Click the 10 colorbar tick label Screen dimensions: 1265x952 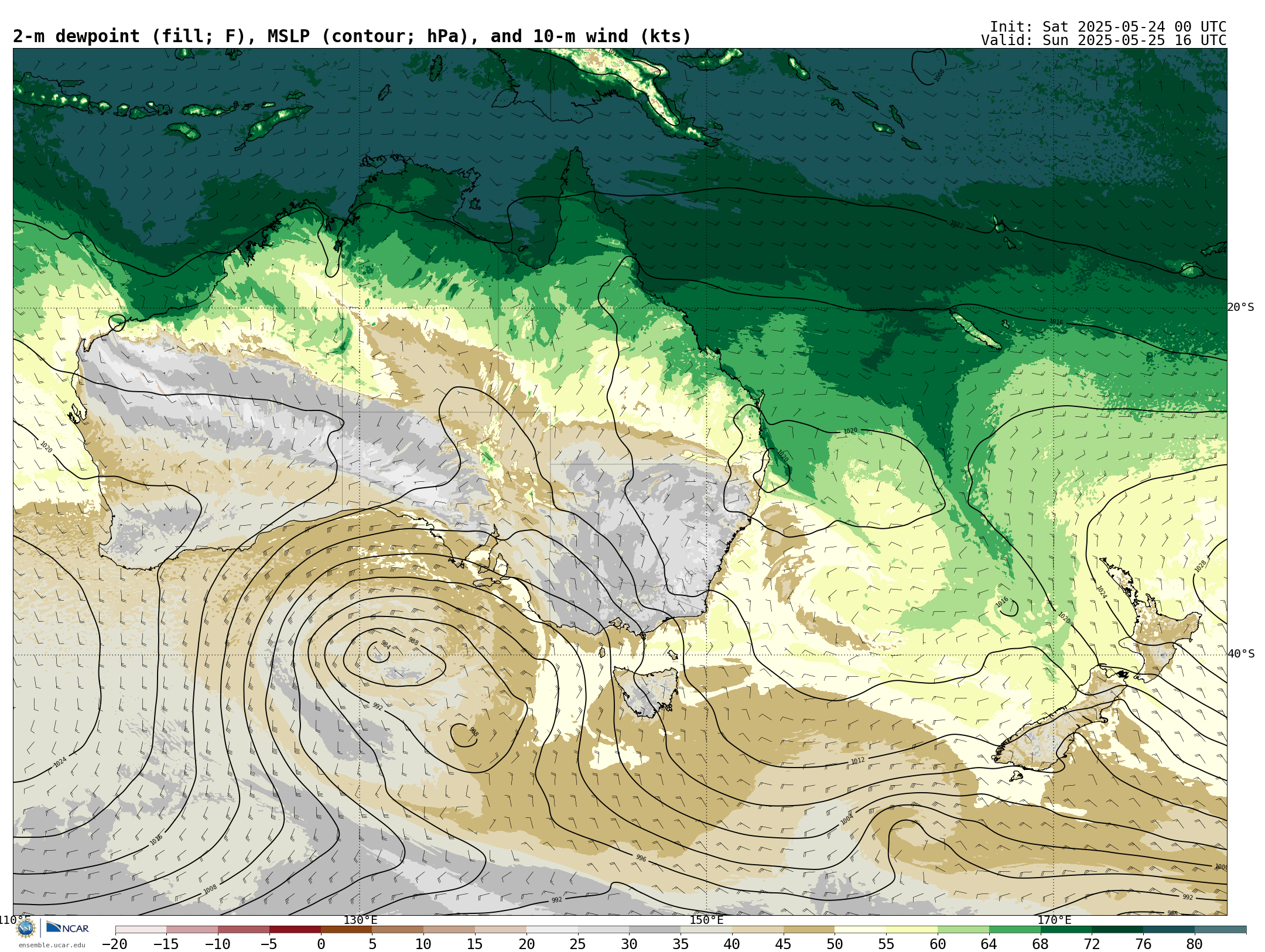click(423, 944)
